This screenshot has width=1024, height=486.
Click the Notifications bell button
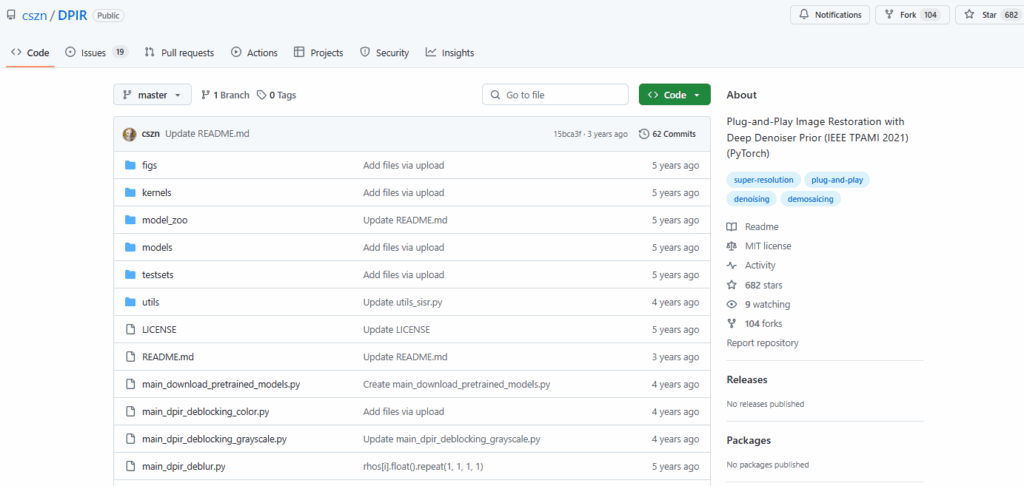pyautogui.click(x=830, y=15)
